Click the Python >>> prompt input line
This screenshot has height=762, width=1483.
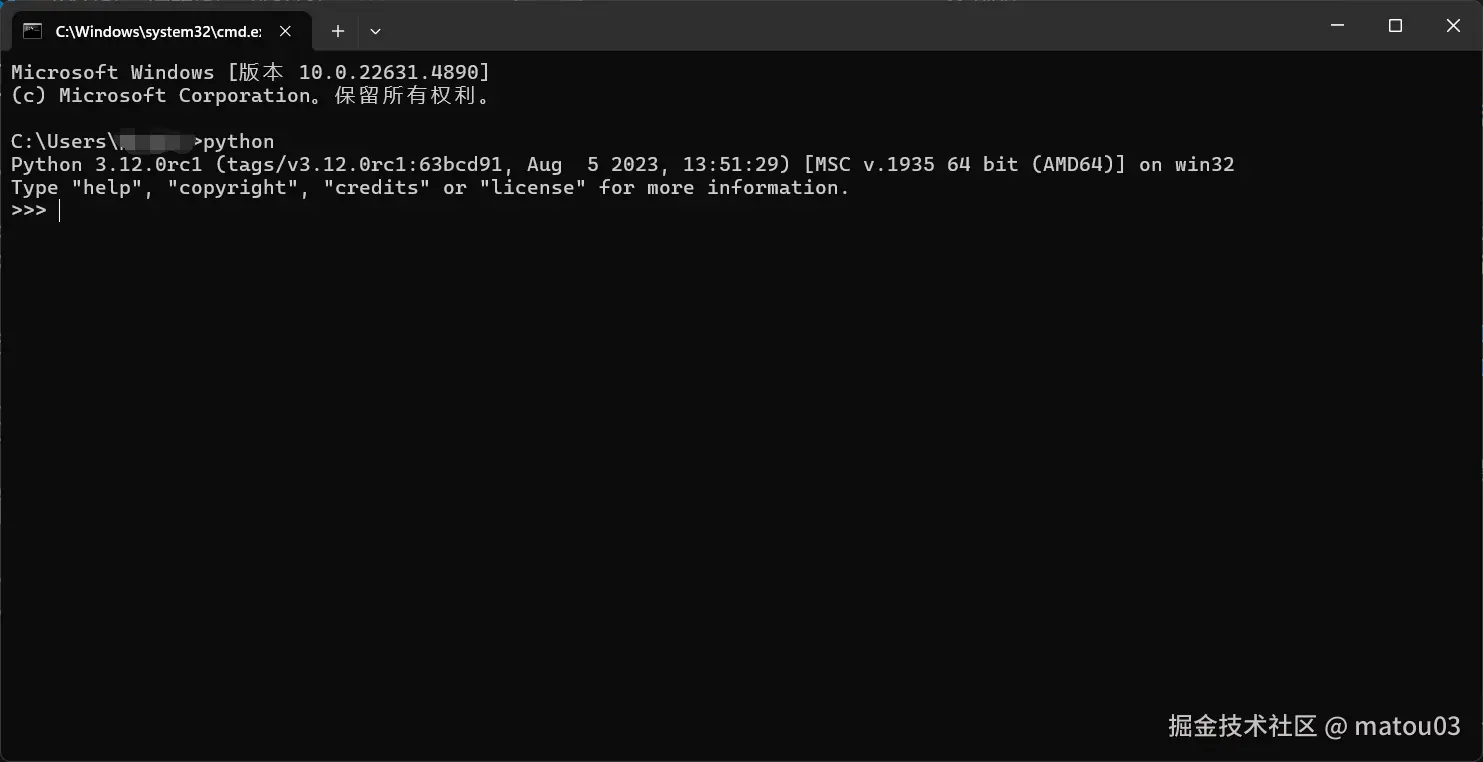click(x=740, y=211)
